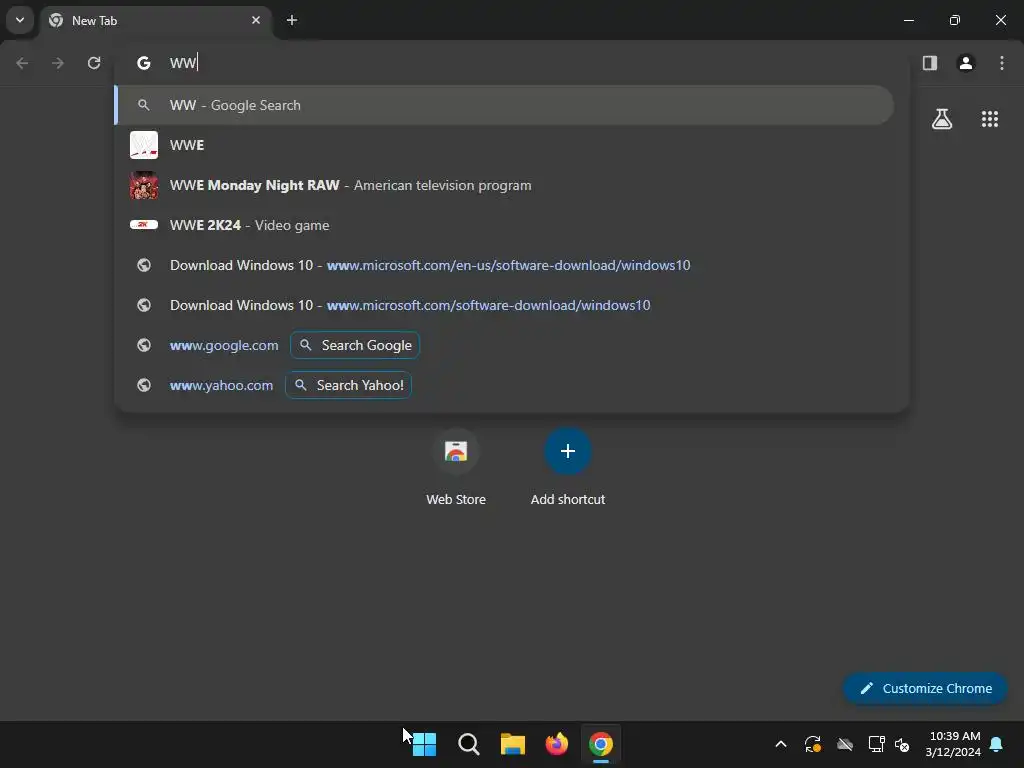This screenshot has height=768, width=1024.
Task: Go forward with the forward arrow
Action: point(58,63)
